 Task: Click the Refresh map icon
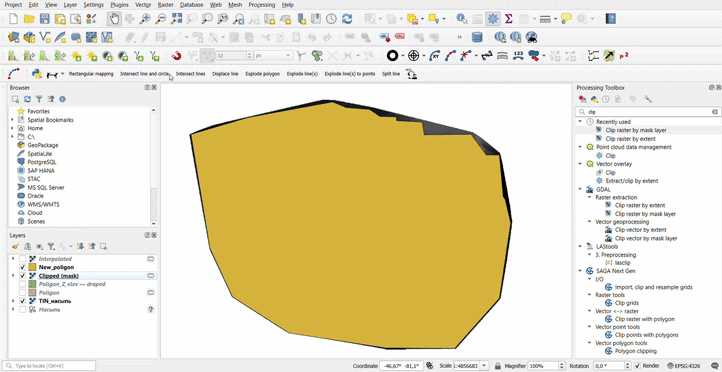point(347,19)
